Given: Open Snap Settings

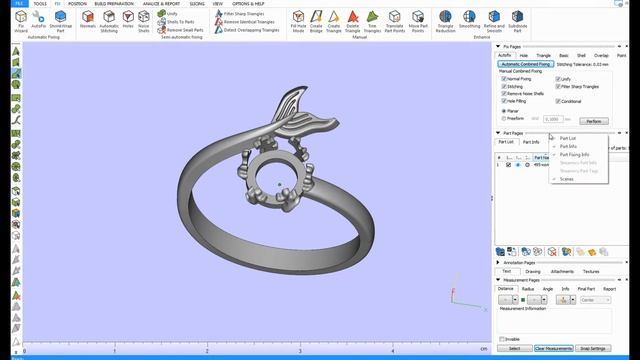Looking at the screenshot, I should pos(593,348).
